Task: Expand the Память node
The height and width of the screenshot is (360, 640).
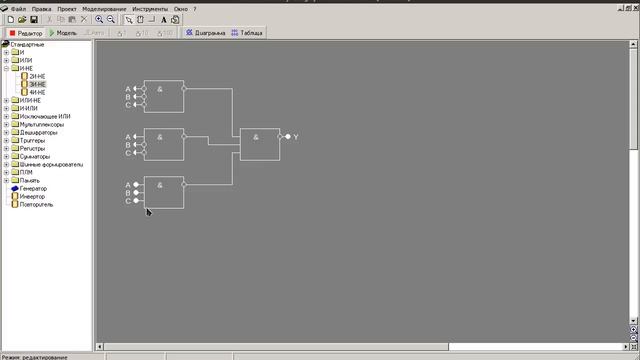Action: (x=6, y=180)
